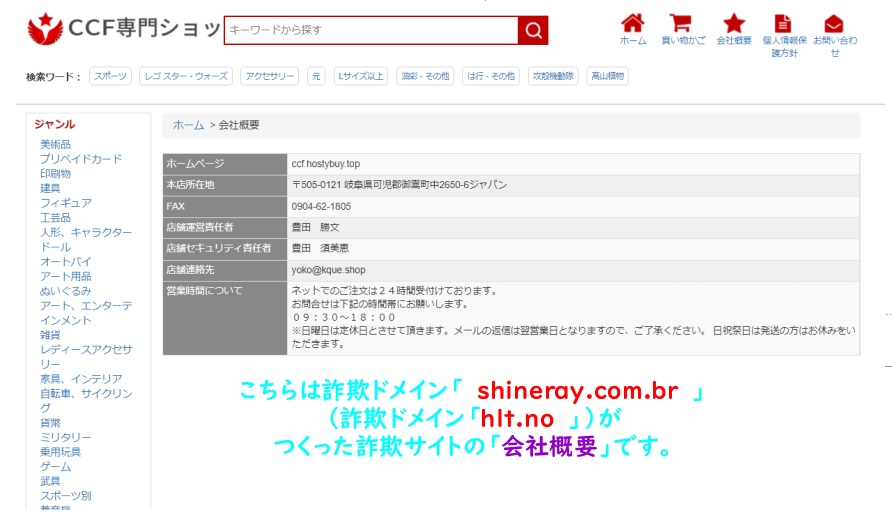Open the ホーム house icon
892x526 pixels.
[632, 24]
